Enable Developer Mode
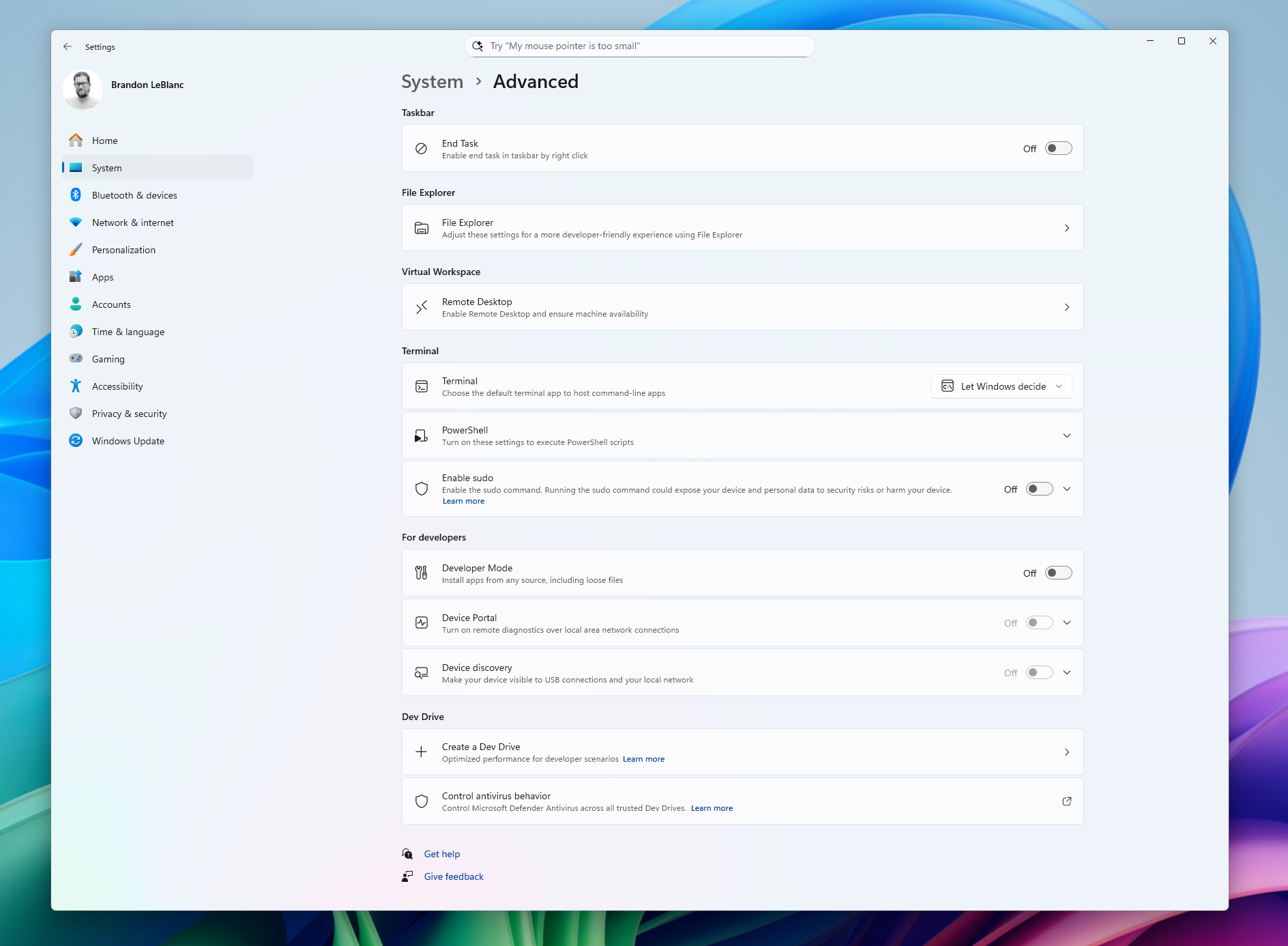This screenshot has width=1288, height=946. [x=1059, y=573]
